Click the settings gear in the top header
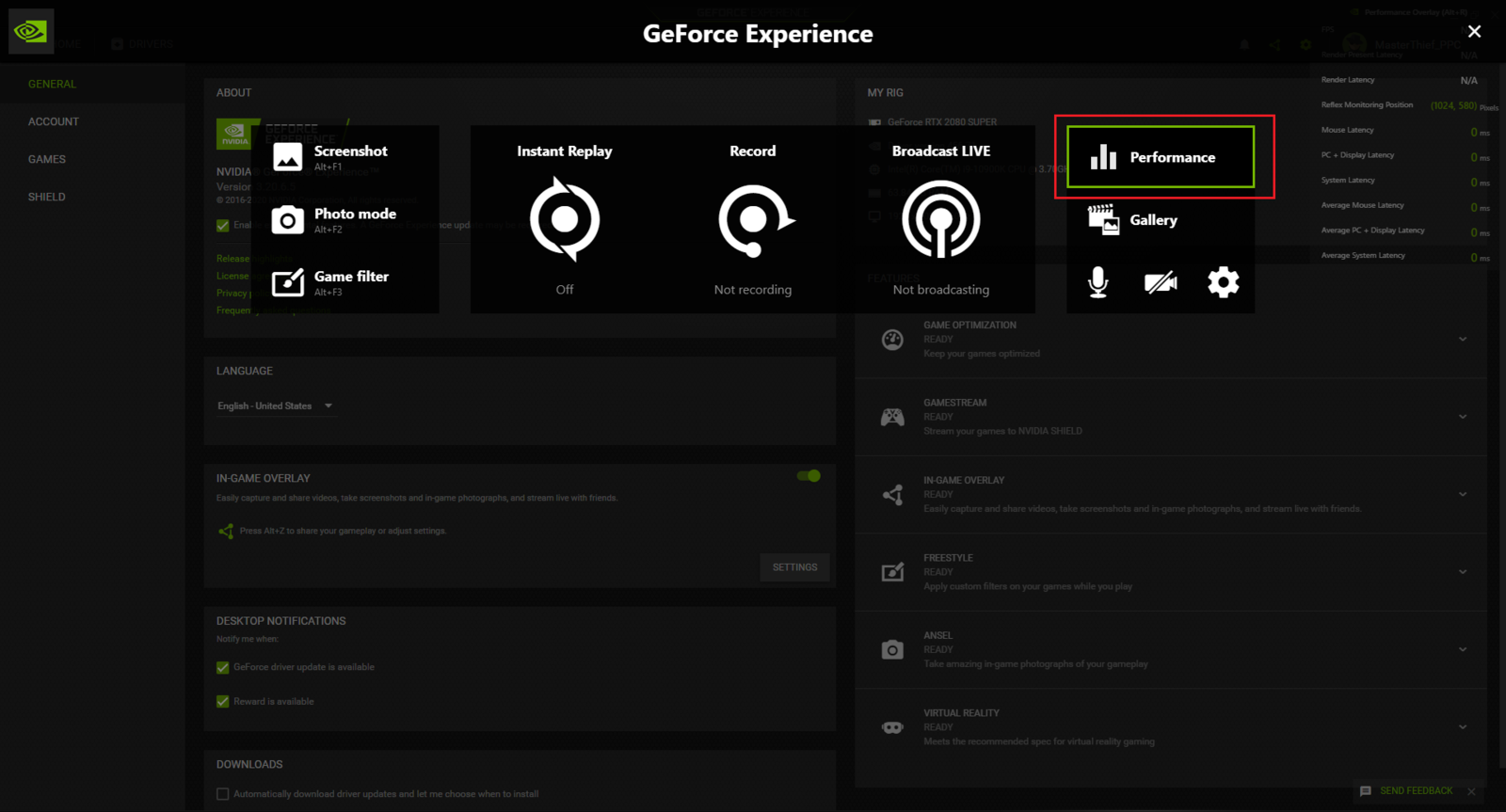The width and height of the screenshot is (1506, 812). (x=1306, y=44)
